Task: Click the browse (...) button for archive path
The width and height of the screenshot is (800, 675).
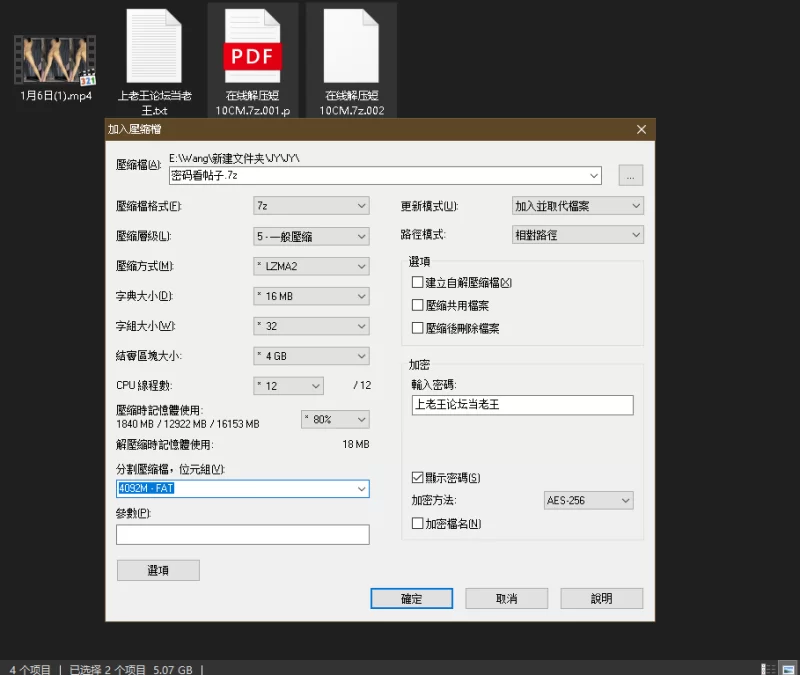Action: pos(630,176)
